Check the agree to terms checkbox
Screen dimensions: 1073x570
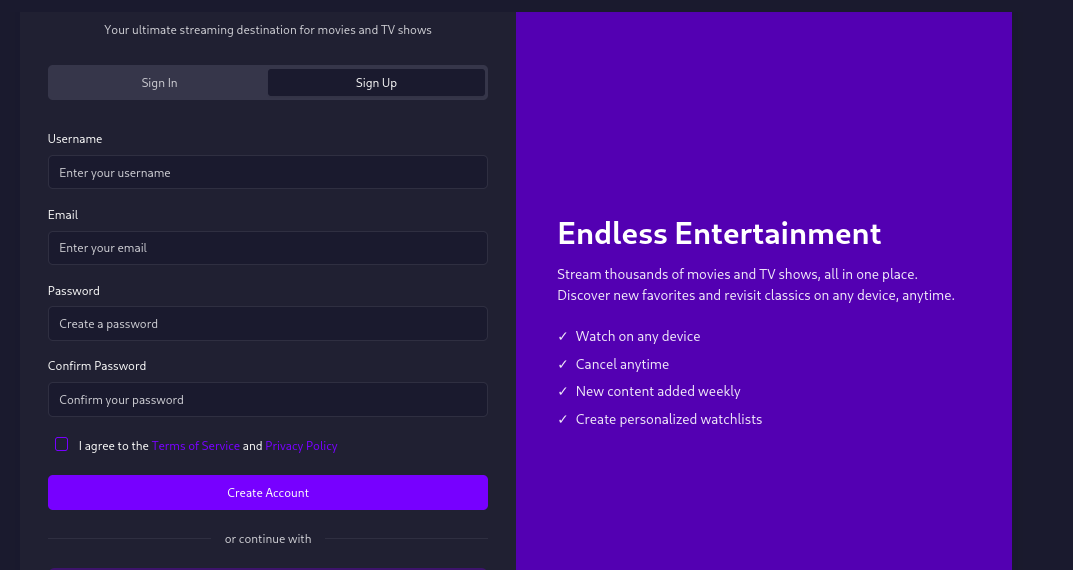point(62,445)
